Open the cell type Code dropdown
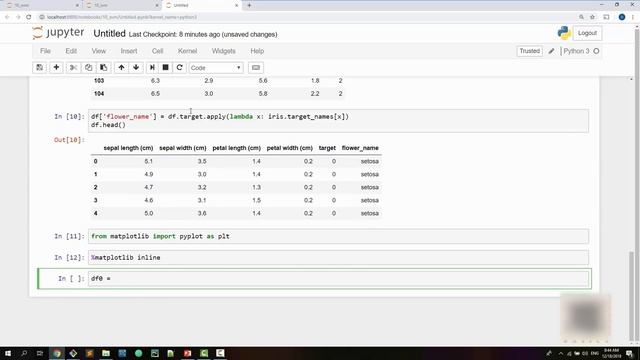The height and width of the screenshot is (360, 640). (216, 67)
